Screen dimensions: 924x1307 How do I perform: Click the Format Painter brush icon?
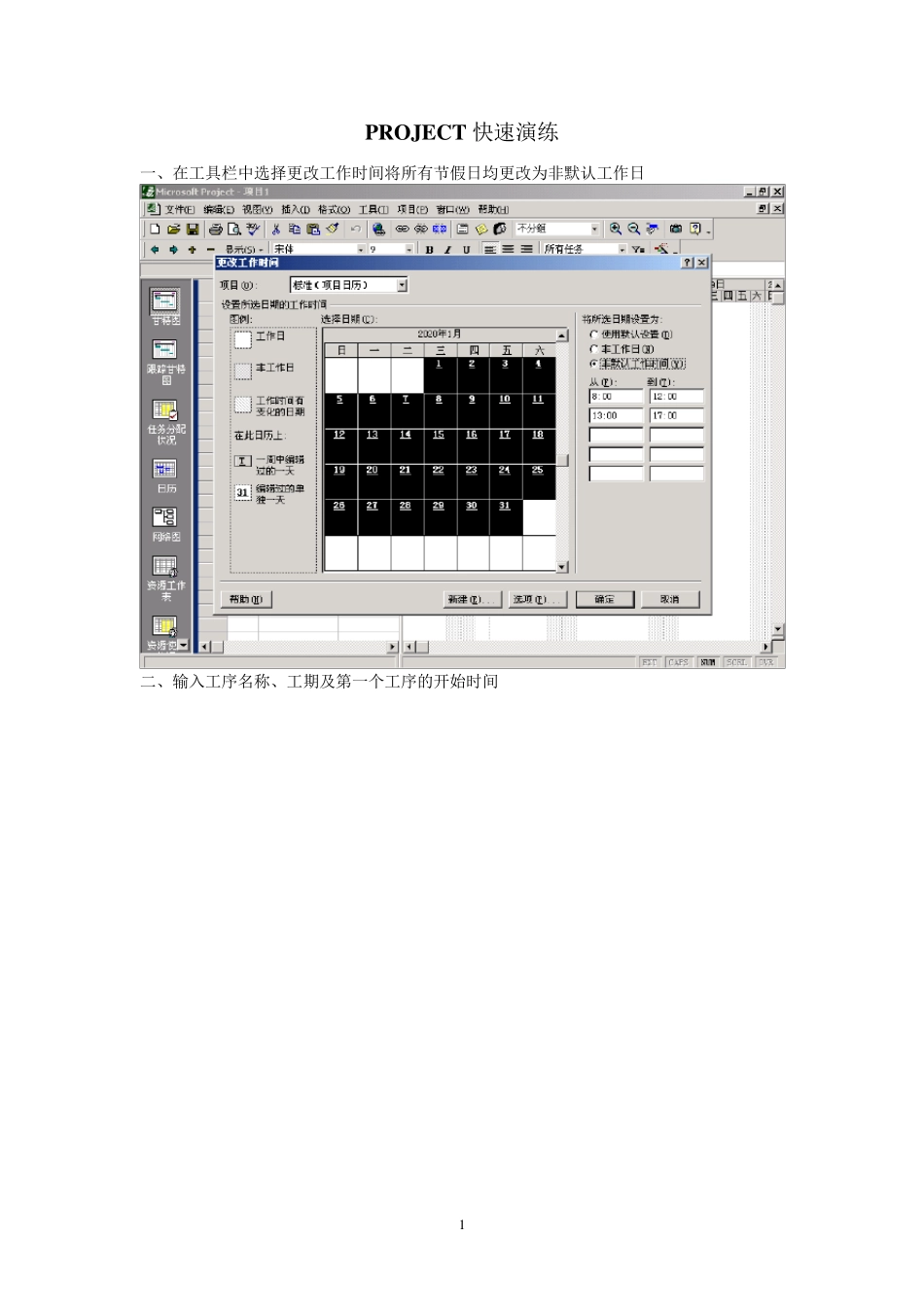click(332, 229)
